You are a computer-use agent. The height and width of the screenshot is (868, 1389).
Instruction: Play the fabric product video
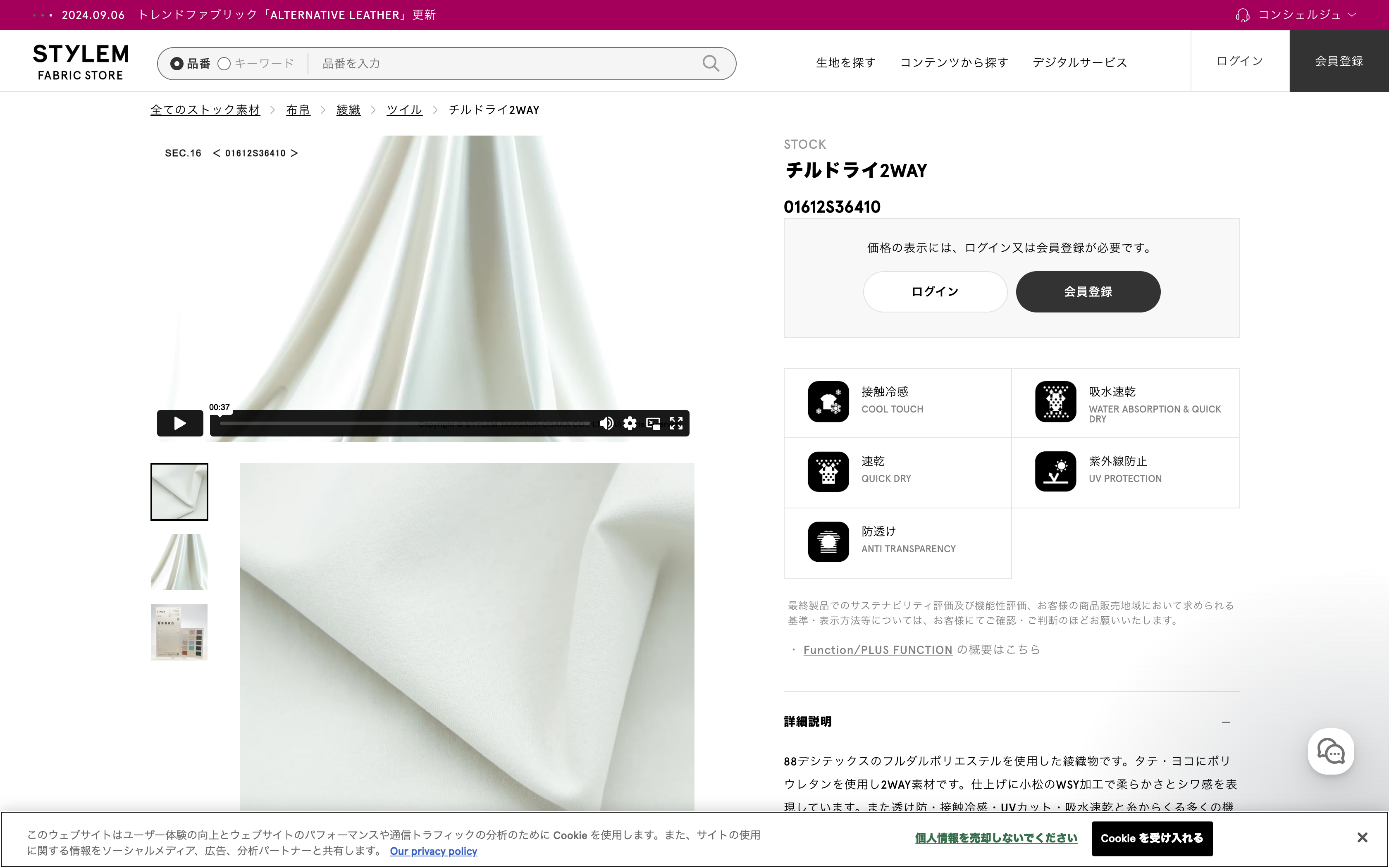[x=180, y=423]
